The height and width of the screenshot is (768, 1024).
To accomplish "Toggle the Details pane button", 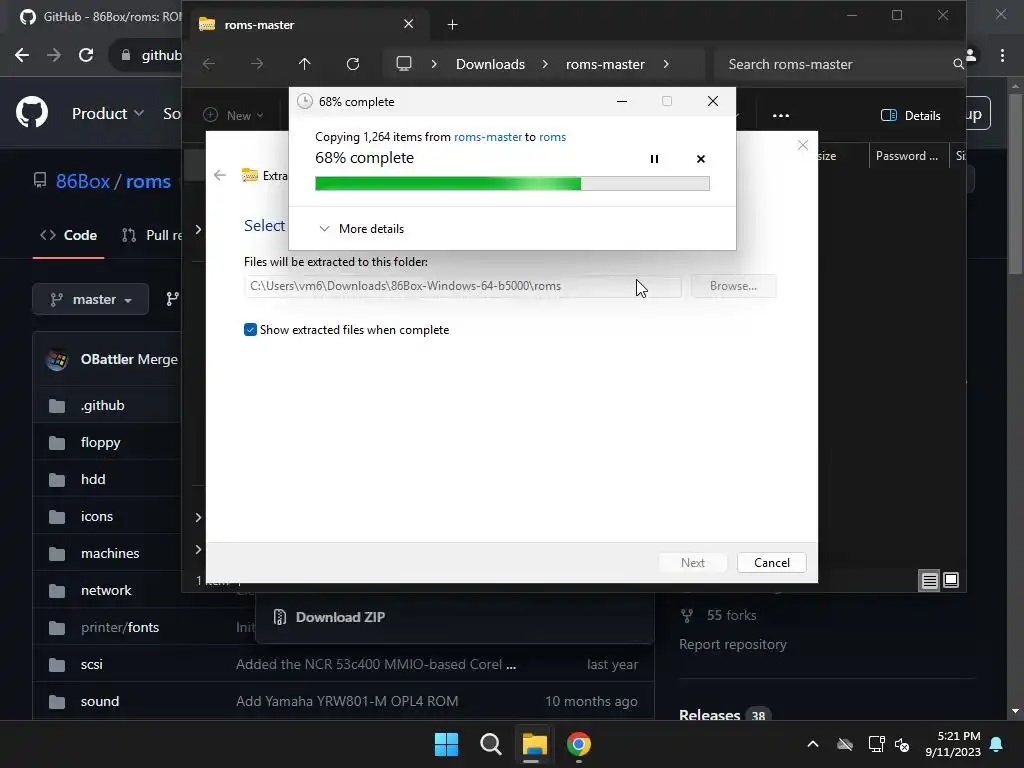I will point(910,116).
